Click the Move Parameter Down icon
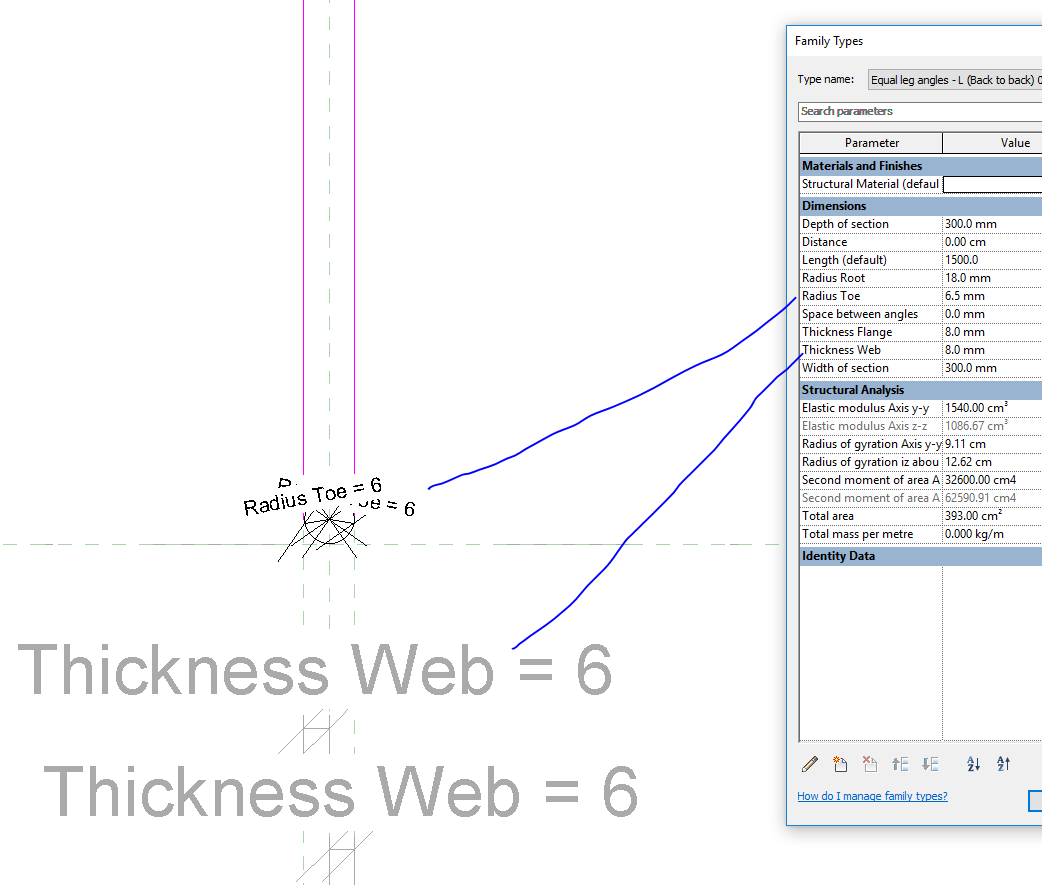Screen dimensions: 1042x885 pyautogui.click(x=930, y=764)
